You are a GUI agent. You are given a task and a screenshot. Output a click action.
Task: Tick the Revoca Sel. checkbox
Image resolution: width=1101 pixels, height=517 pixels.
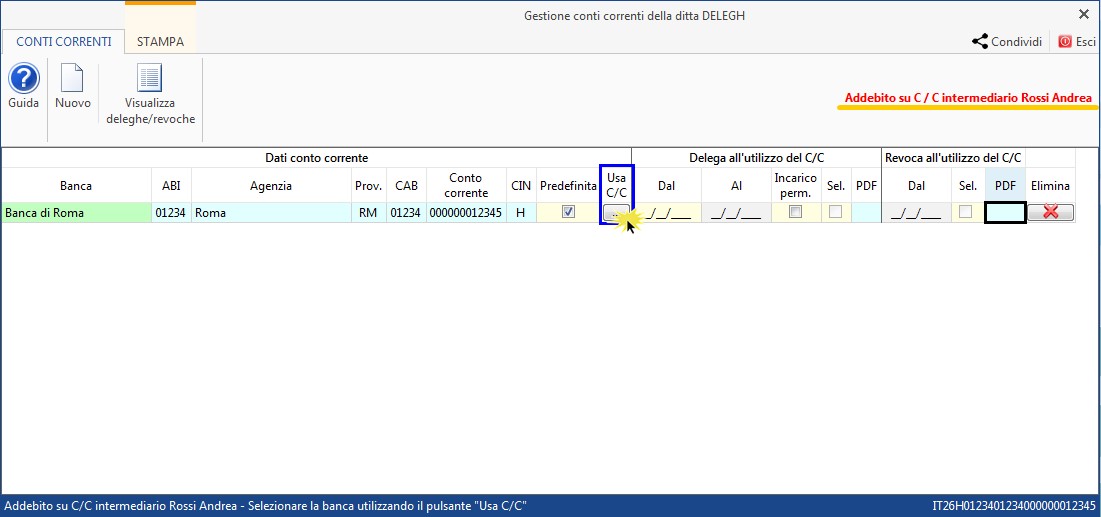tap(966, 212)
